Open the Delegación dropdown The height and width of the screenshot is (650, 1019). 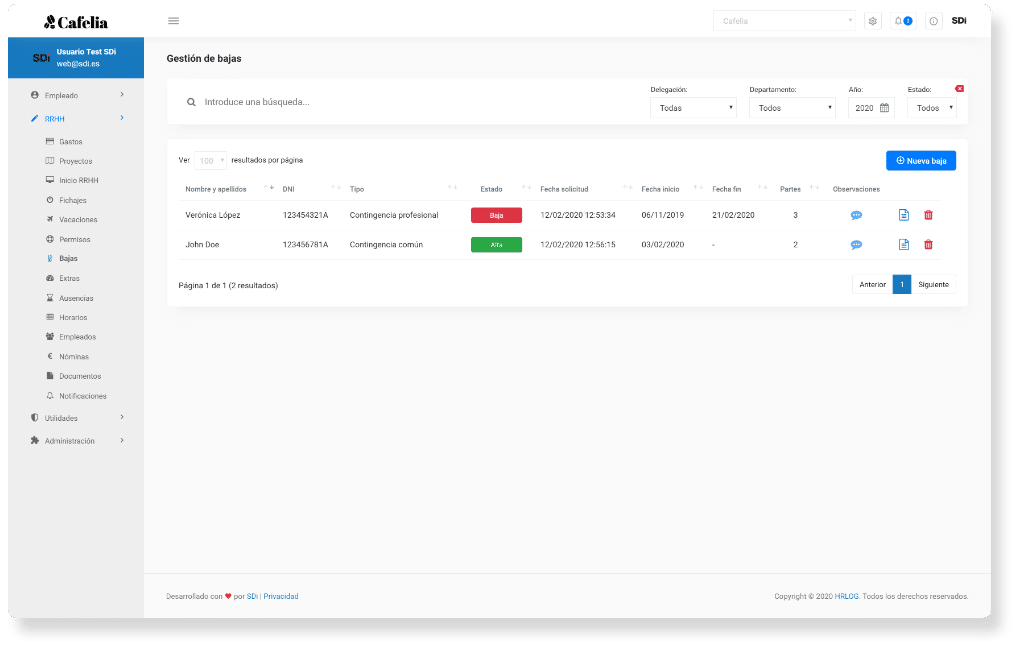pos(693,108)
